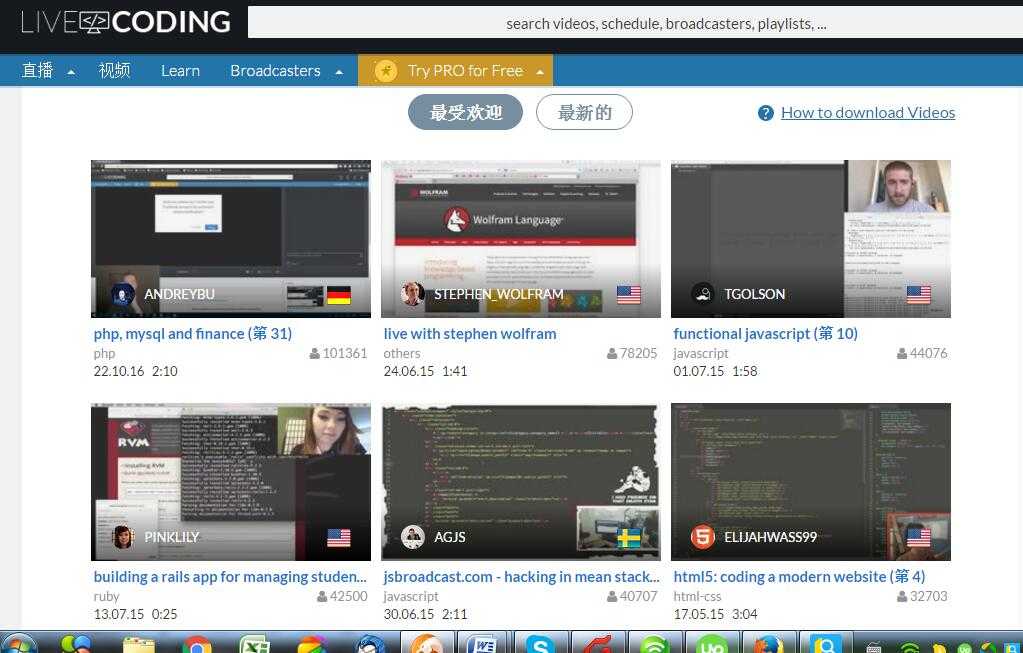
Task: Click the ELIJAHWASS99 username
Action: click(x=771, y=538)
